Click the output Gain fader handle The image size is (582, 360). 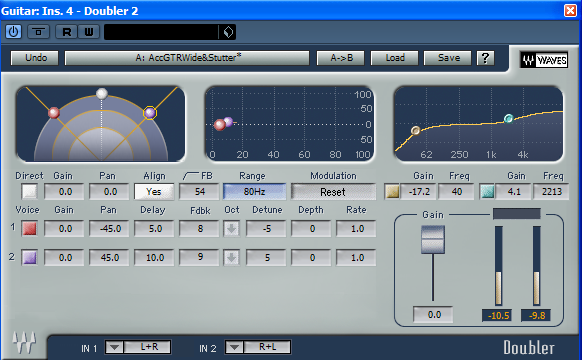click(x=433, y=240)
